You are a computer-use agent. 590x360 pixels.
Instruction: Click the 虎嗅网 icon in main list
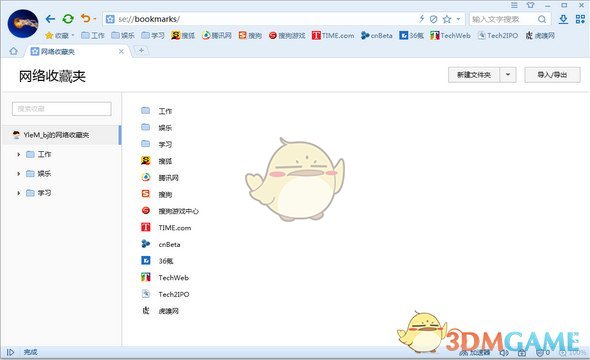(146, 311)
